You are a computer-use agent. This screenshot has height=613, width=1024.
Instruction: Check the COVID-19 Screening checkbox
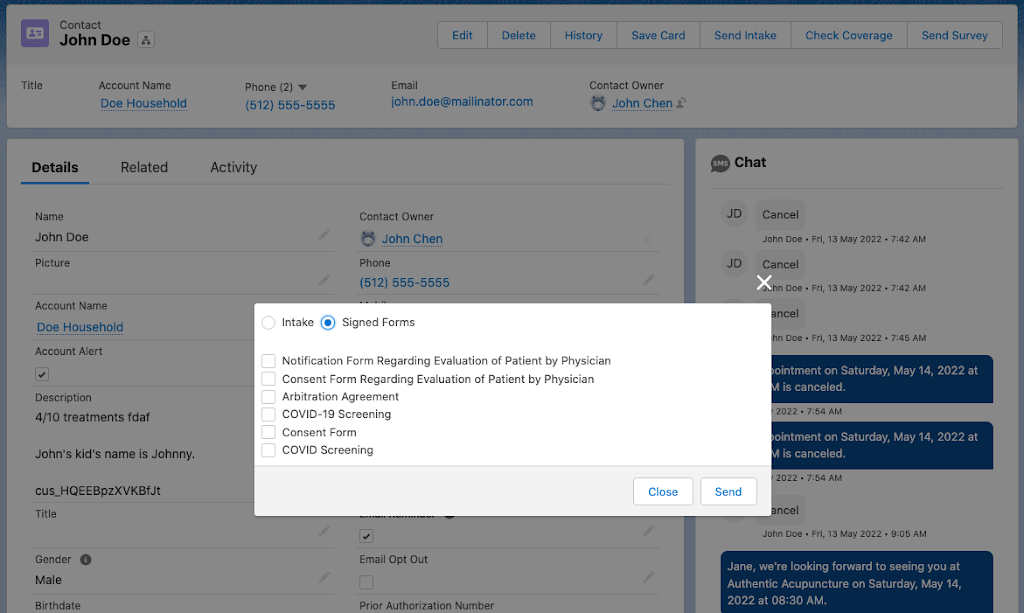[268, 414]
